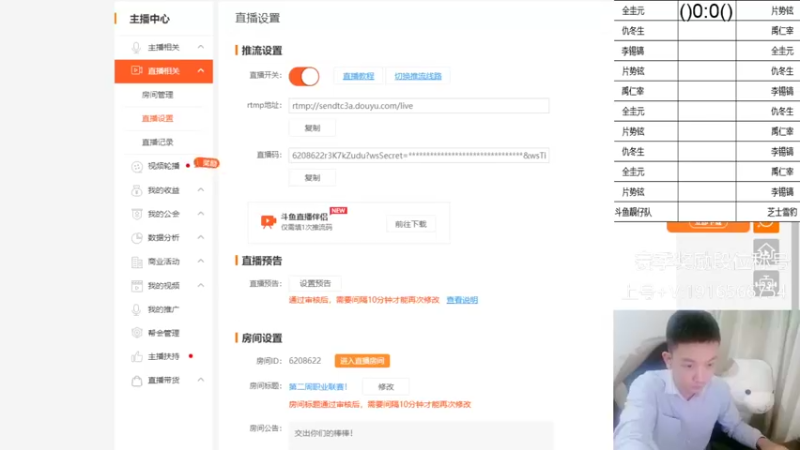
Task: Click the 设置预告 button
Action: (x=315, y=284)
